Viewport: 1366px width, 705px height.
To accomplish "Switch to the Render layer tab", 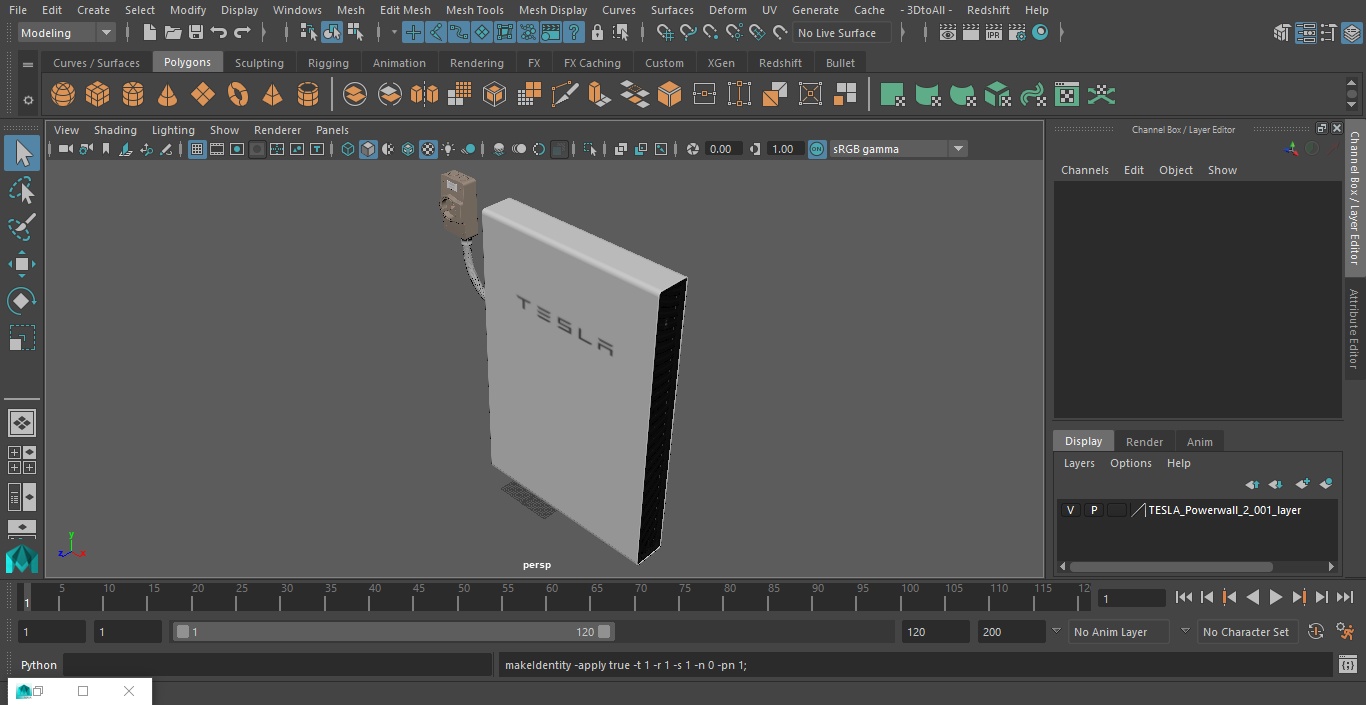I will [x=1144, y=442].
